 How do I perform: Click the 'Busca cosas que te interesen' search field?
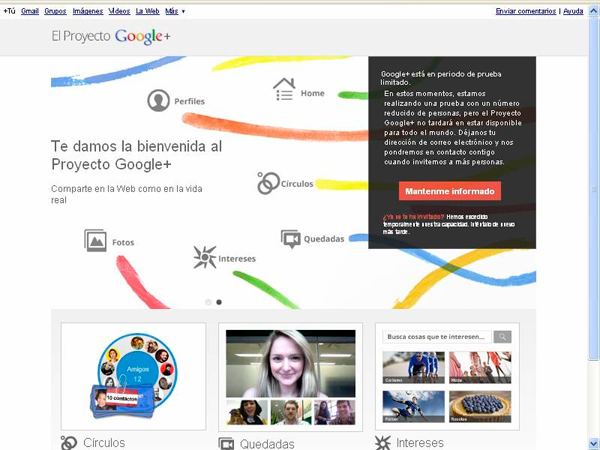[x=437, y=337]
